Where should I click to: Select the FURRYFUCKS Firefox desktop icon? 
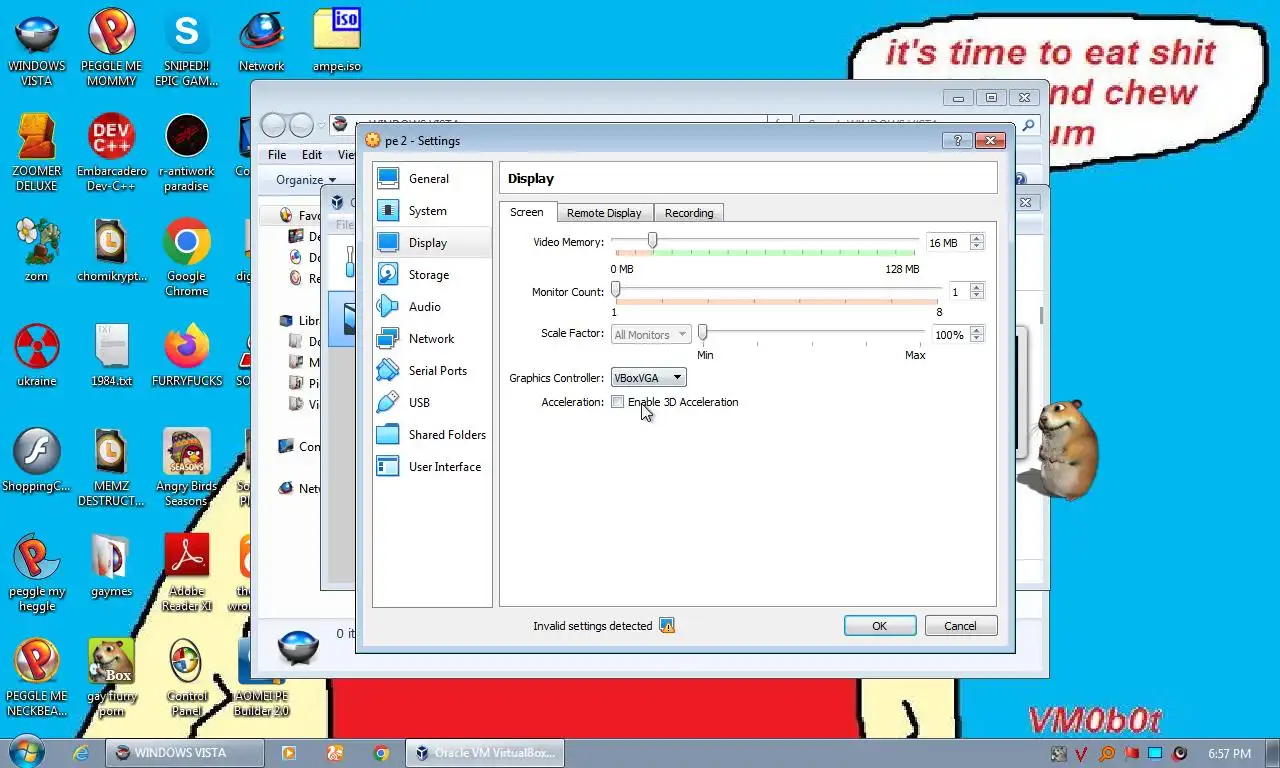click(186, 355)
